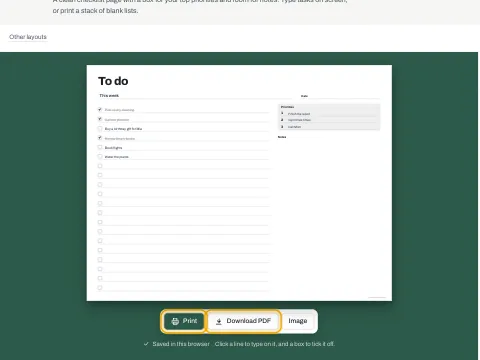Check off the Book flights box
This screenshot has height=360, width=480.
coord(100,147)
